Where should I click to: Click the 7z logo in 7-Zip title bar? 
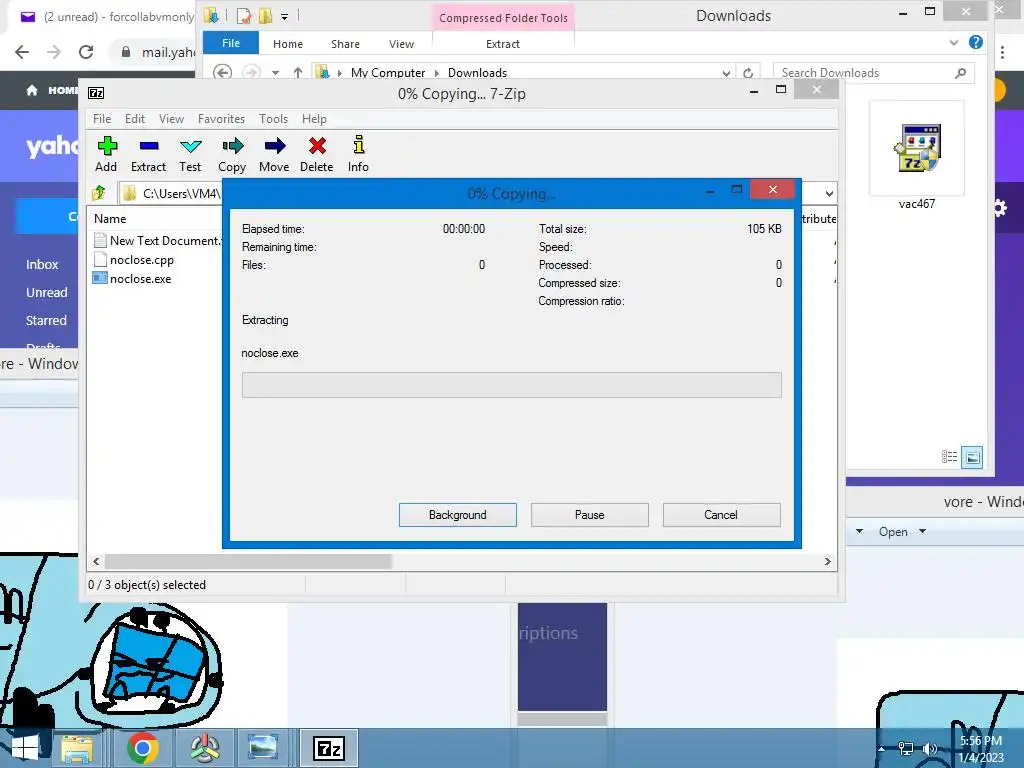96,93
